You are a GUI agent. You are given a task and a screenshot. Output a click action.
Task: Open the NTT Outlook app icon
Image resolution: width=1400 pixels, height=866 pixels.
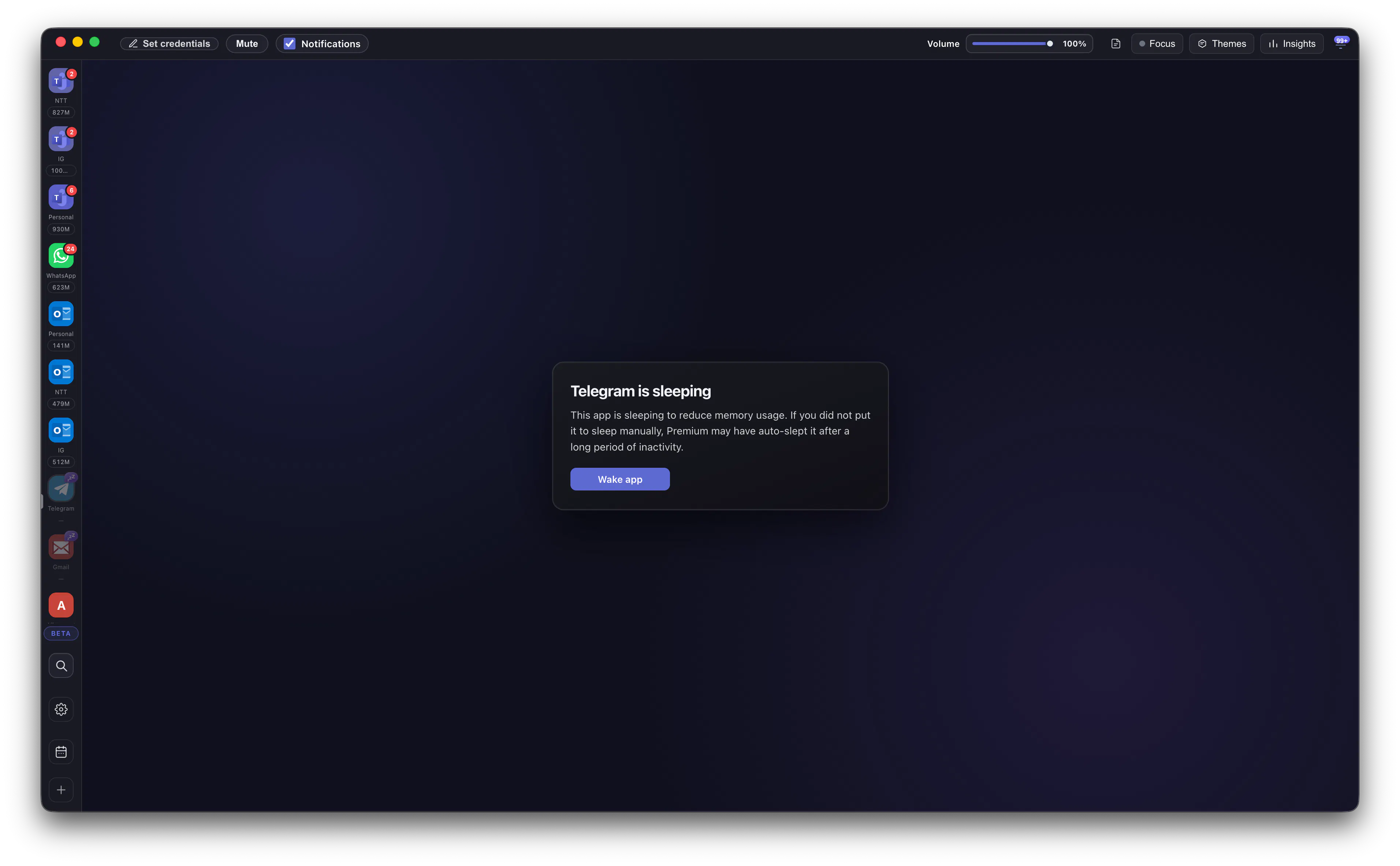[x=61, y=372]
